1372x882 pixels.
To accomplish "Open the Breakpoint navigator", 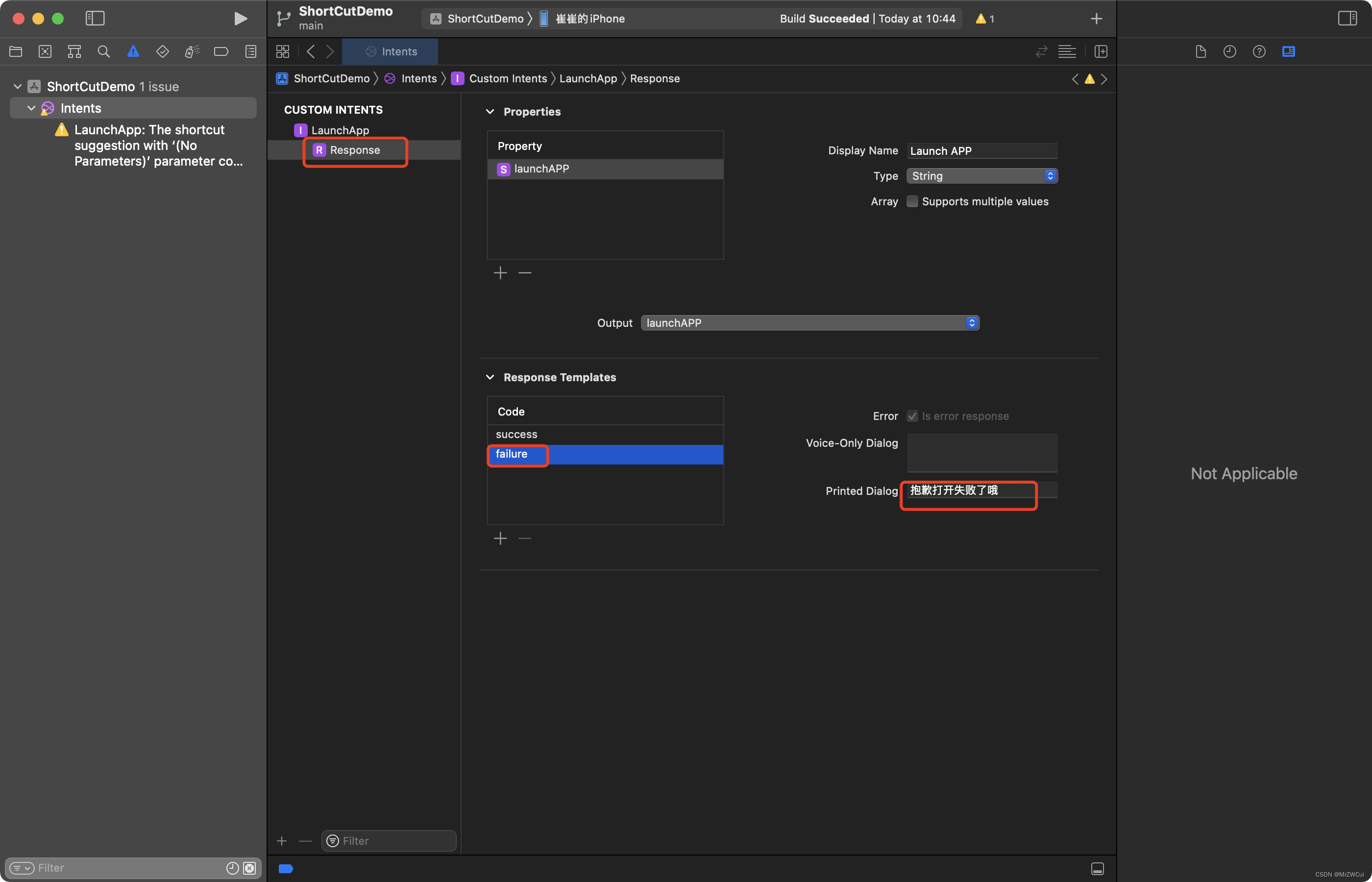I will point(221,51).
